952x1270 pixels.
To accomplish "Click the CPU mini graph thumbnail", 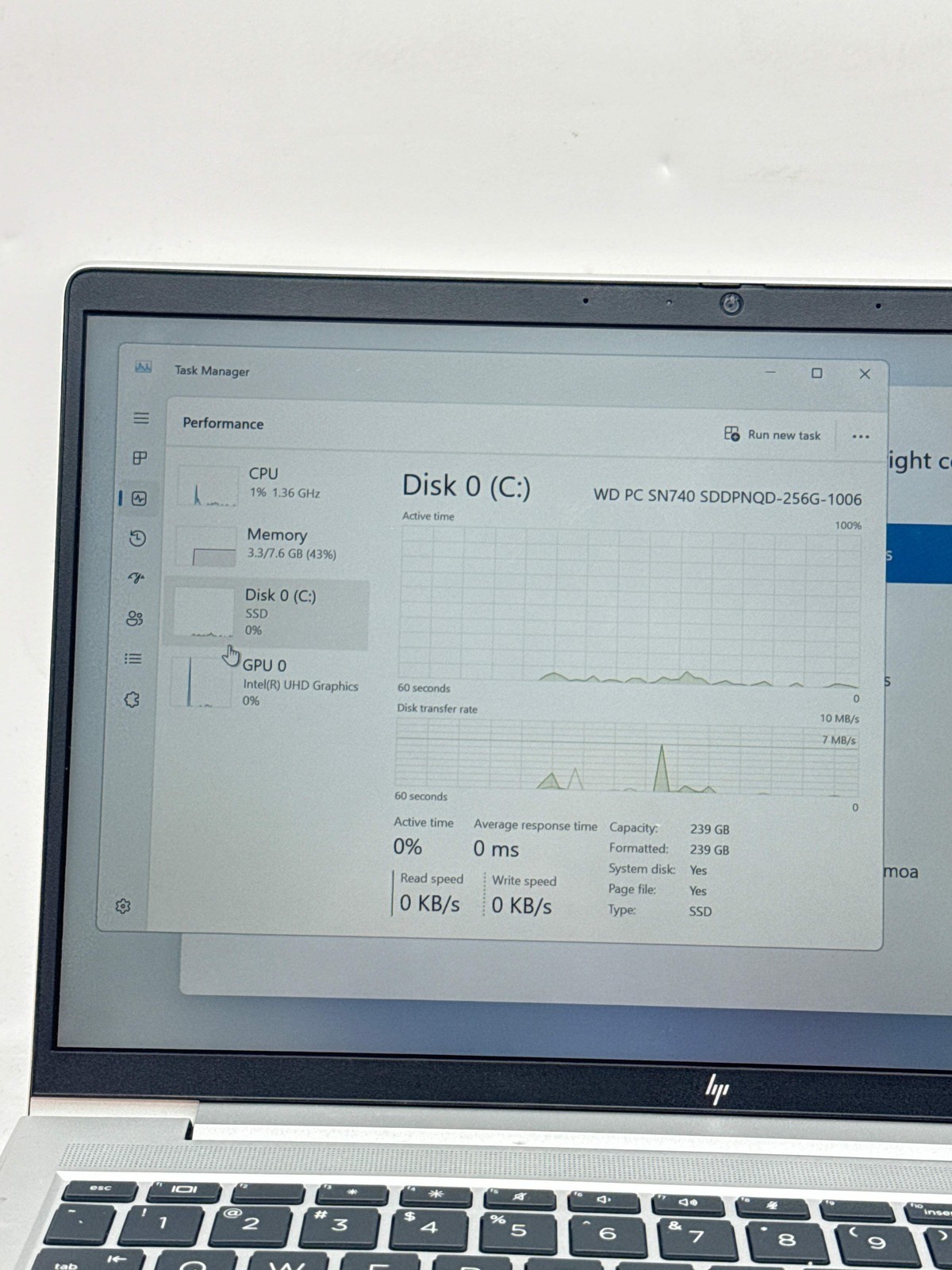I will tap(207, 486).
